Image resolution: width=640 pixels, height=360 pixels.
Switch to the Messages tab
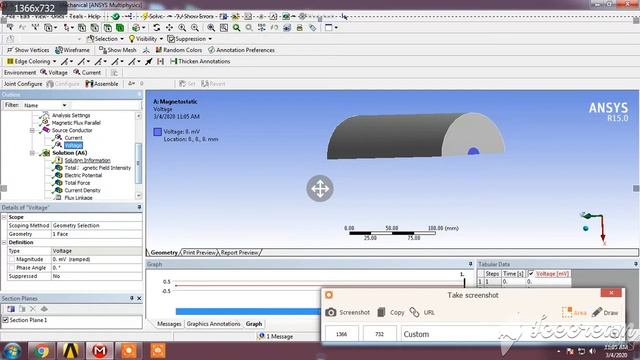[169, 324]
